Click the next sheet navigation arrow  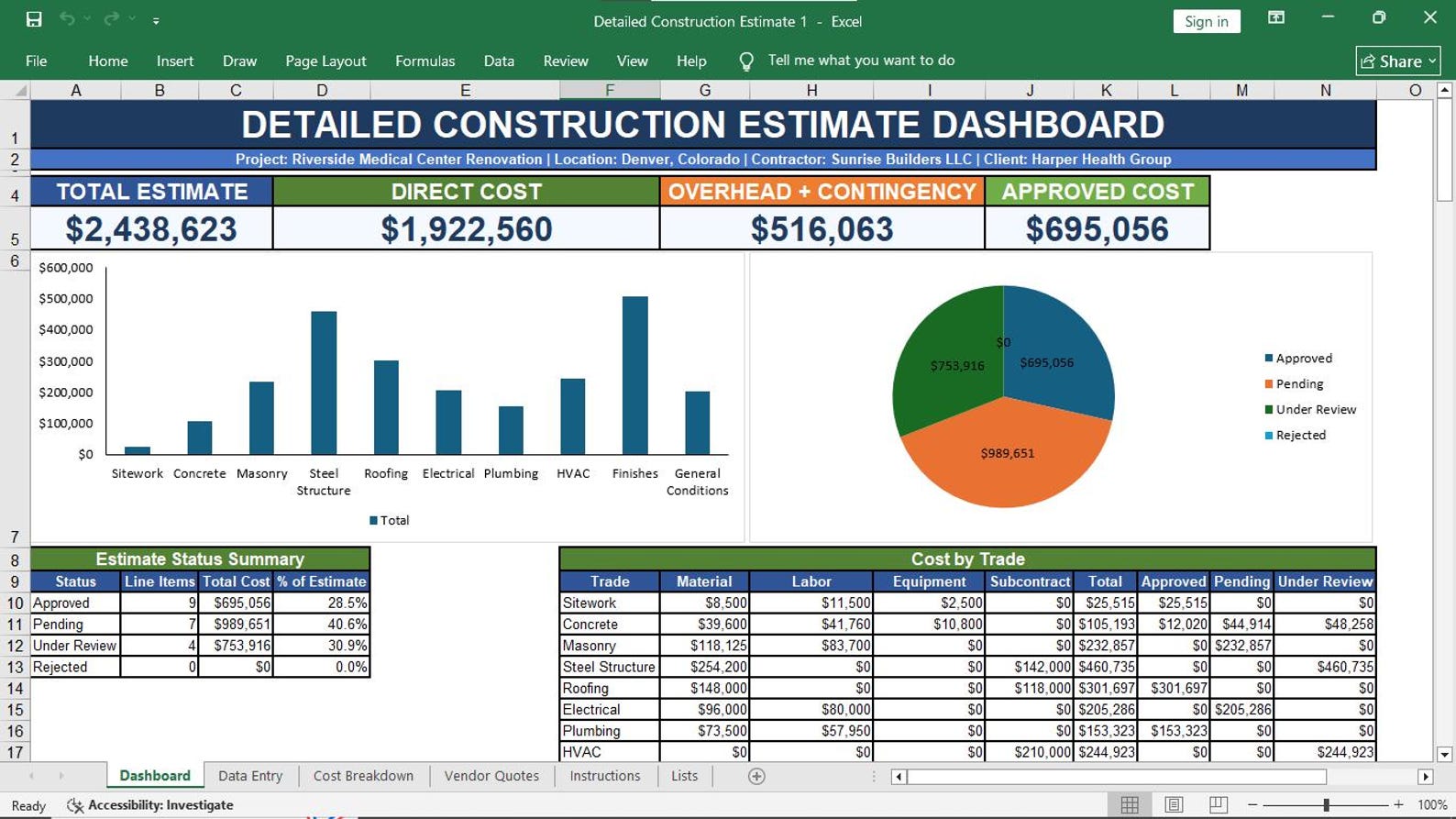61,776
